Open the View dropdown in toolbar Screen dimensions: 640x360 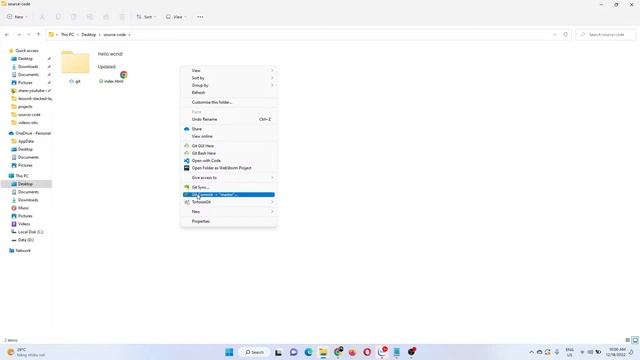(176, 17)
